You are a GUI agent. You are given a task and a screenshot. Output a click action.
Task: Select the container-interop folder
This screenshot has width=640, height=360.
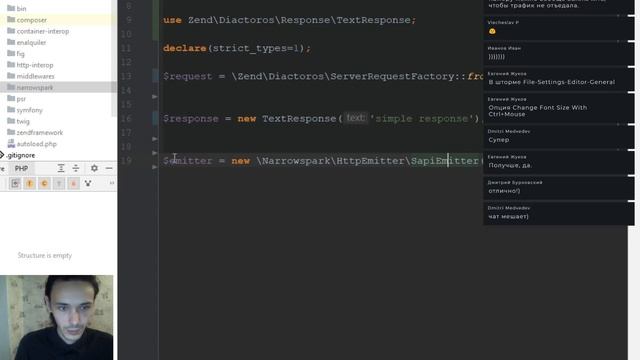[x=43, y=31]
